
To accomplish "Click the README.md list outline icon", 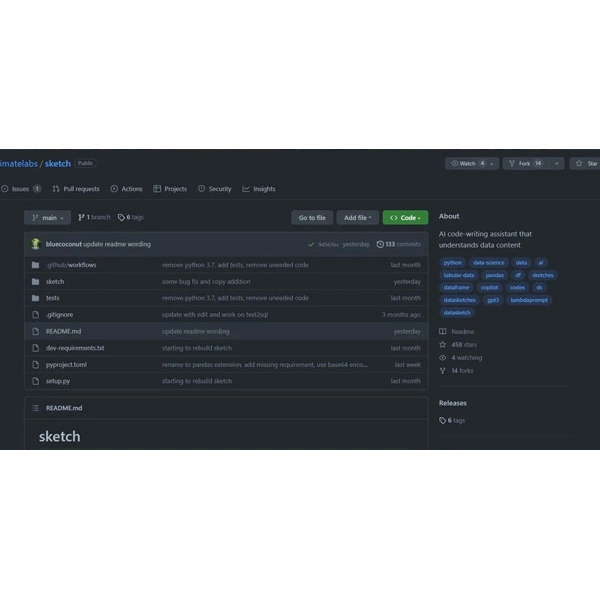I will (x=36, y=408).
